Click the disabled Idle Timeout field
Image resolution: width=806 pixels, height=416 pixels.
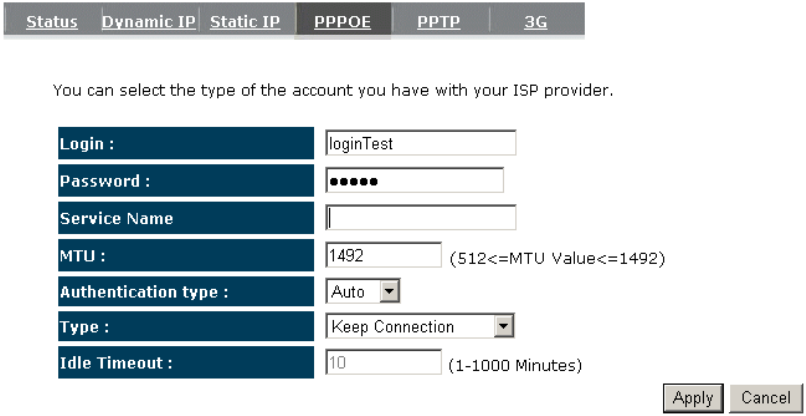click(383, 363)
